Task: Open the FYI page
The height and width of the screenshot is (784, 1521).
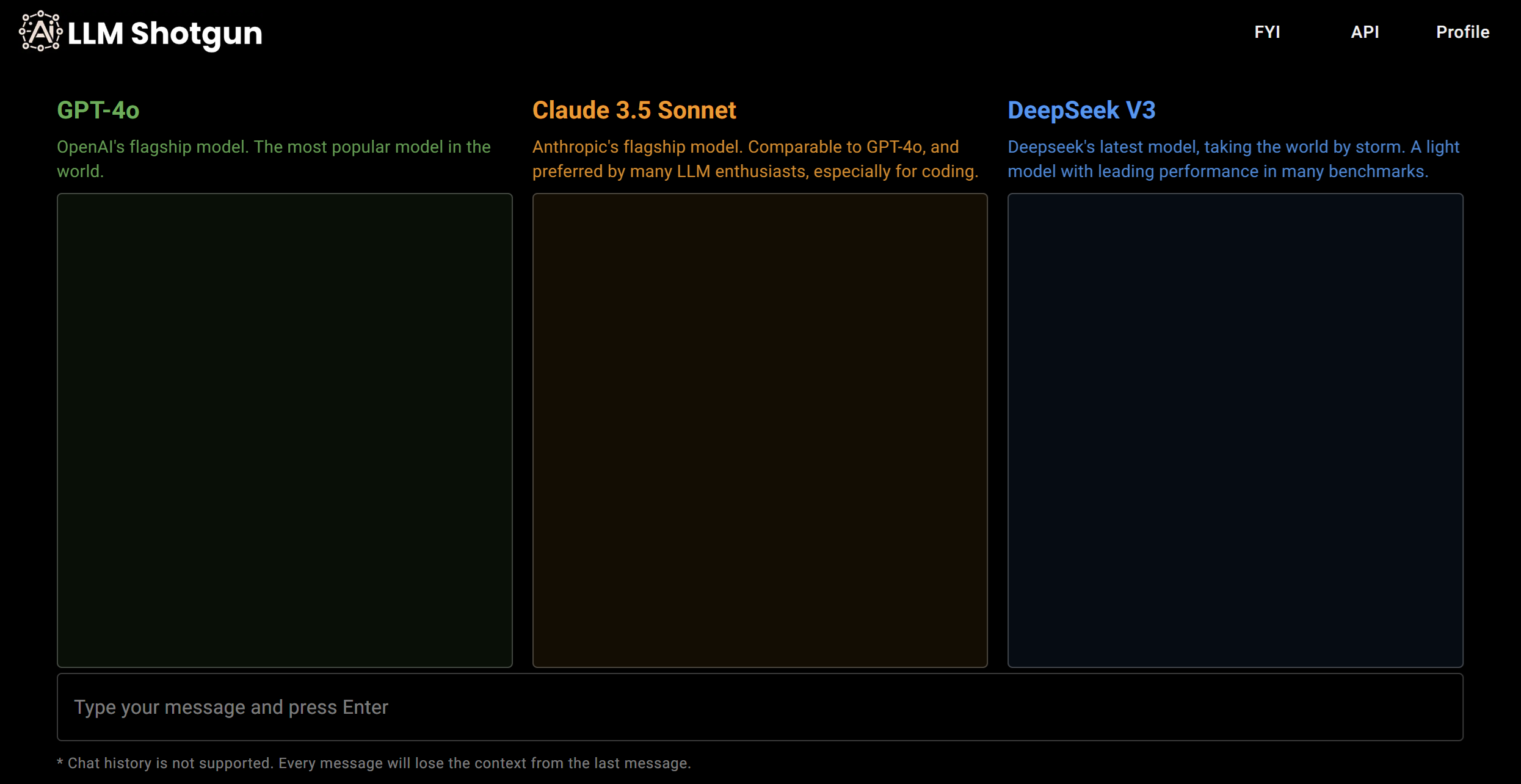Action: click(x=1267, y=32)
